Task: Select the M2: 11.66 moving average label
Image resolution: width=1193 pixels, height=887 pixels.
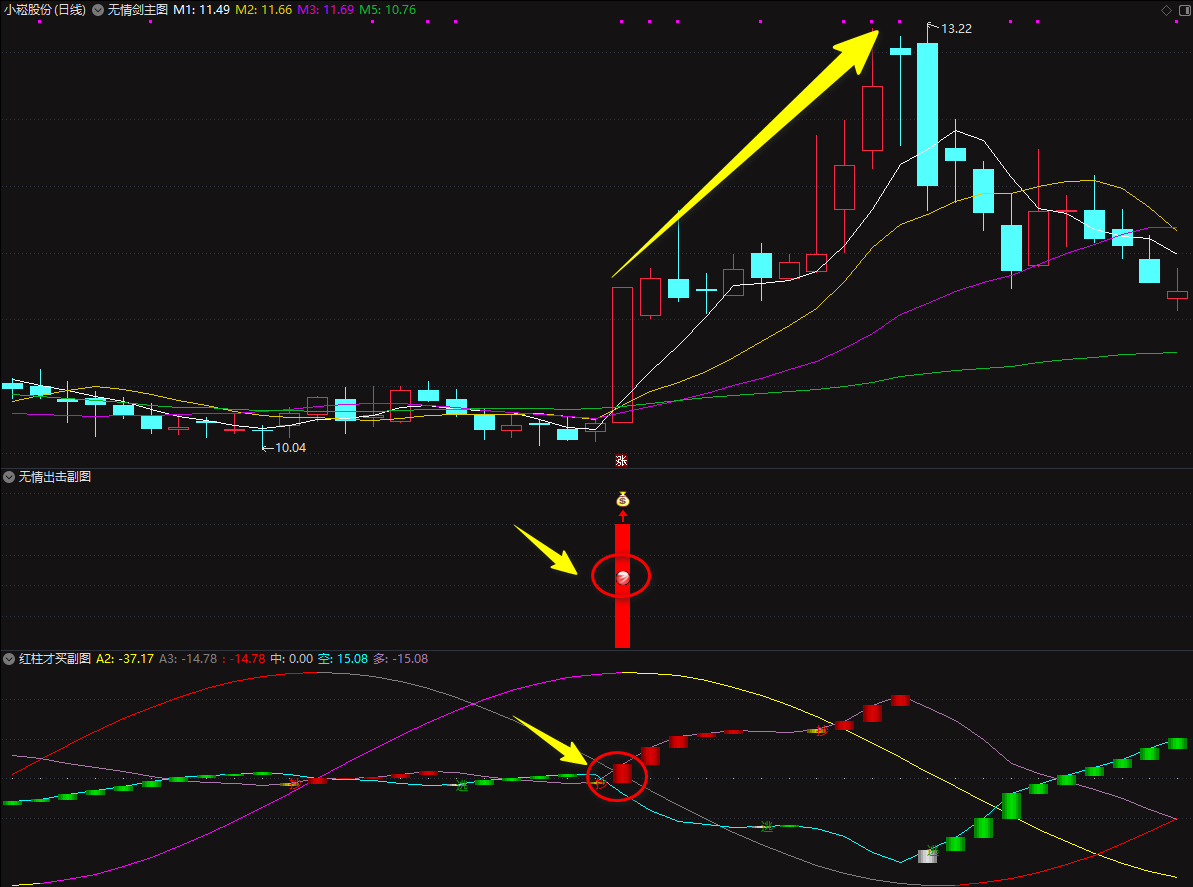Action: click(x=263, y=10)
